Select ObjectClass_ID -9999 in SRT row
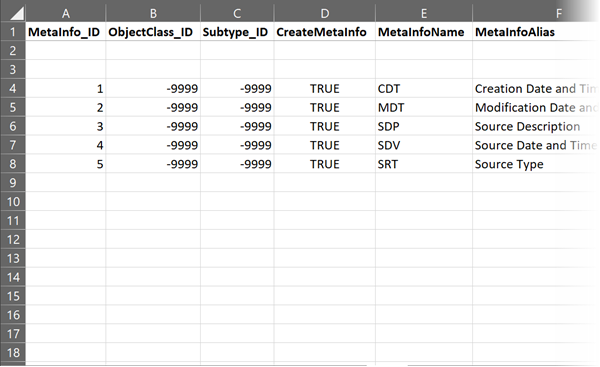 pyautogui.click(x=153, y=164)
